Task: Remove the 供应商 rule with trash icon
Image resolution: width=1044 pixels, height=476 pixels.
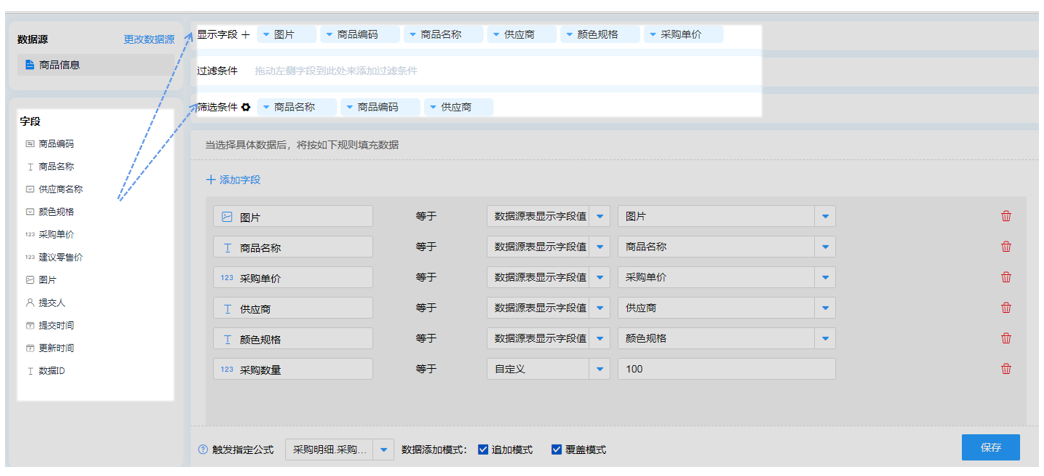Action: click(1006, 308)
